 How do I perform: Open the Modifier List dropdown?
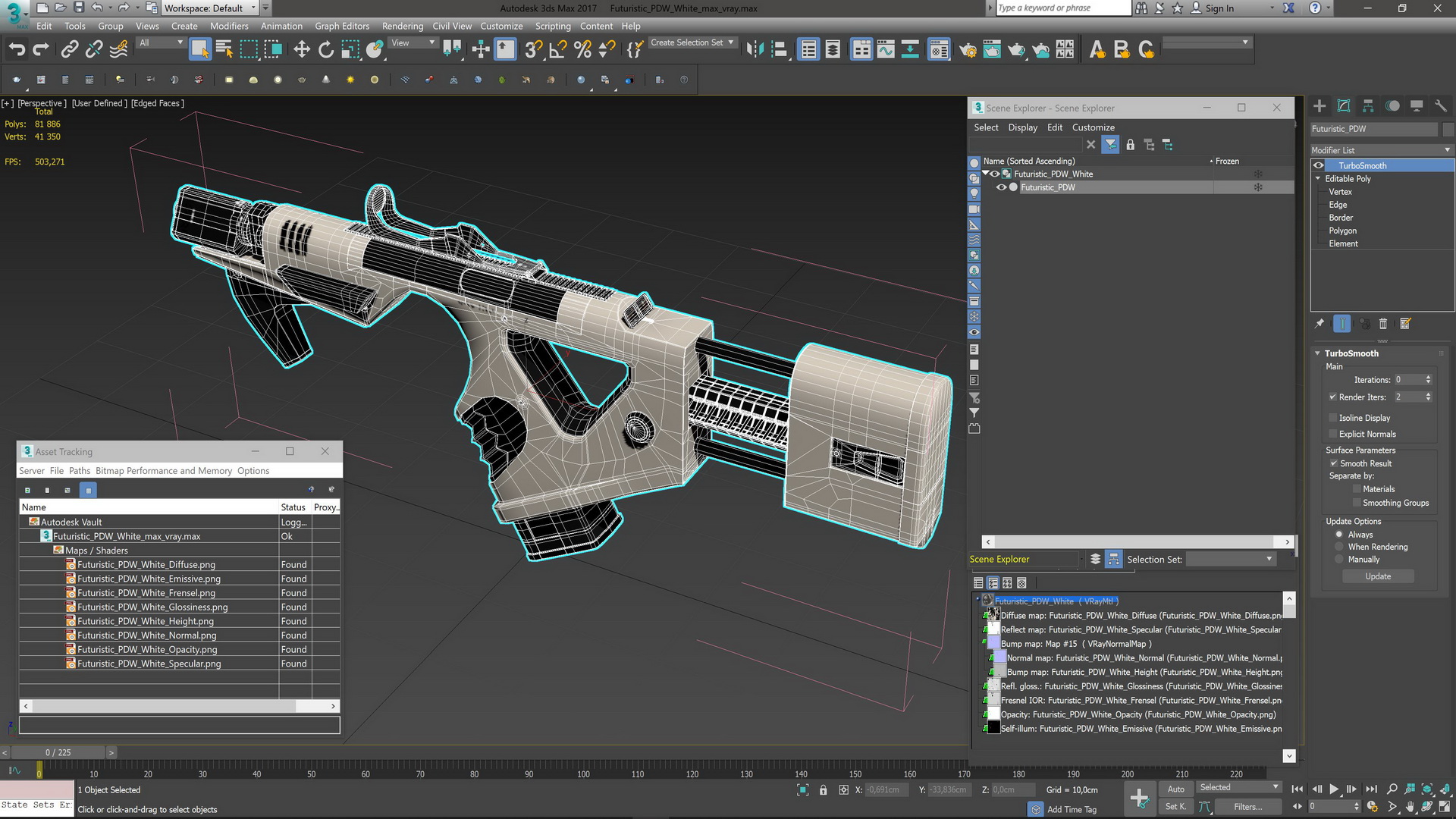[x=1382, y=150]
